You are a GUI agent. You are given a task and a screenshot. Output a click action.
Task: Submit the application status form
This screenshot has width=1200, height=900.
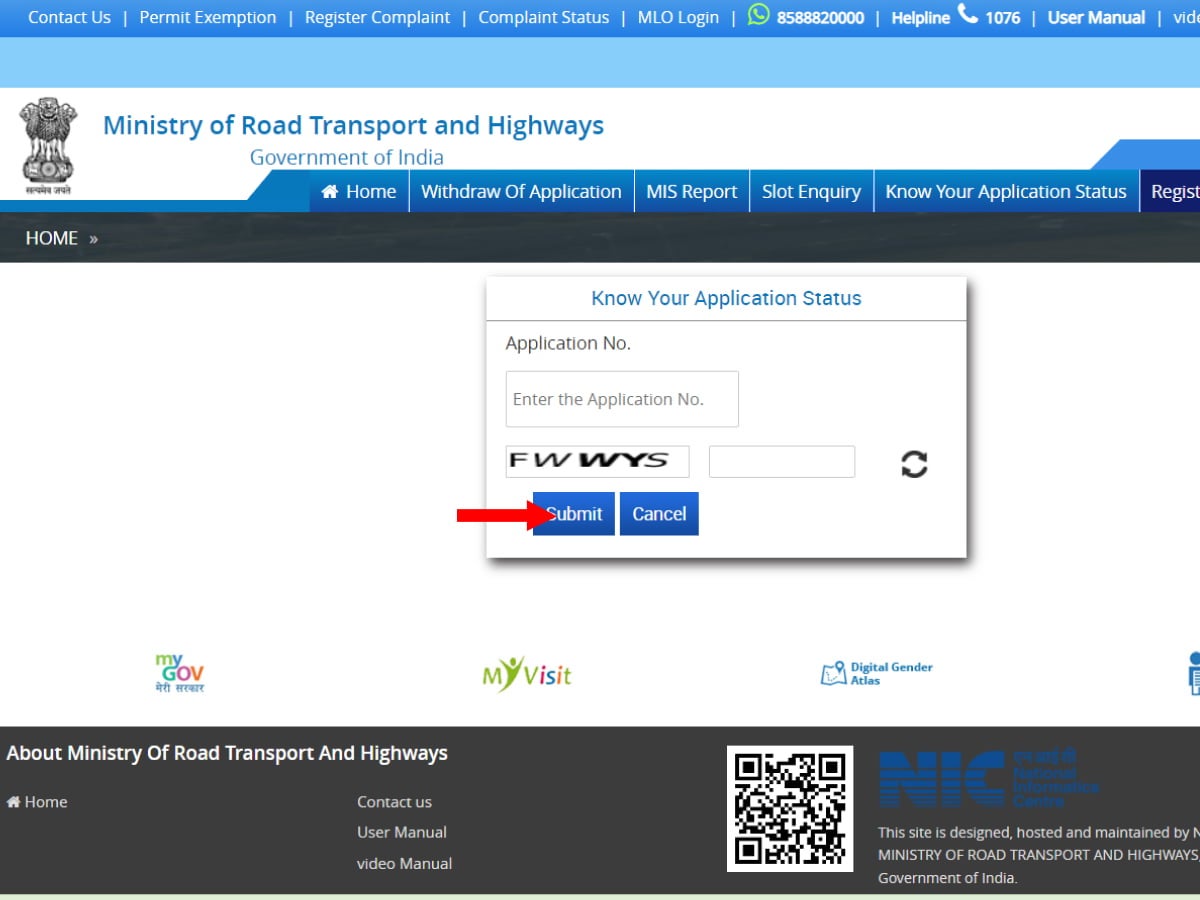point(573,513)
